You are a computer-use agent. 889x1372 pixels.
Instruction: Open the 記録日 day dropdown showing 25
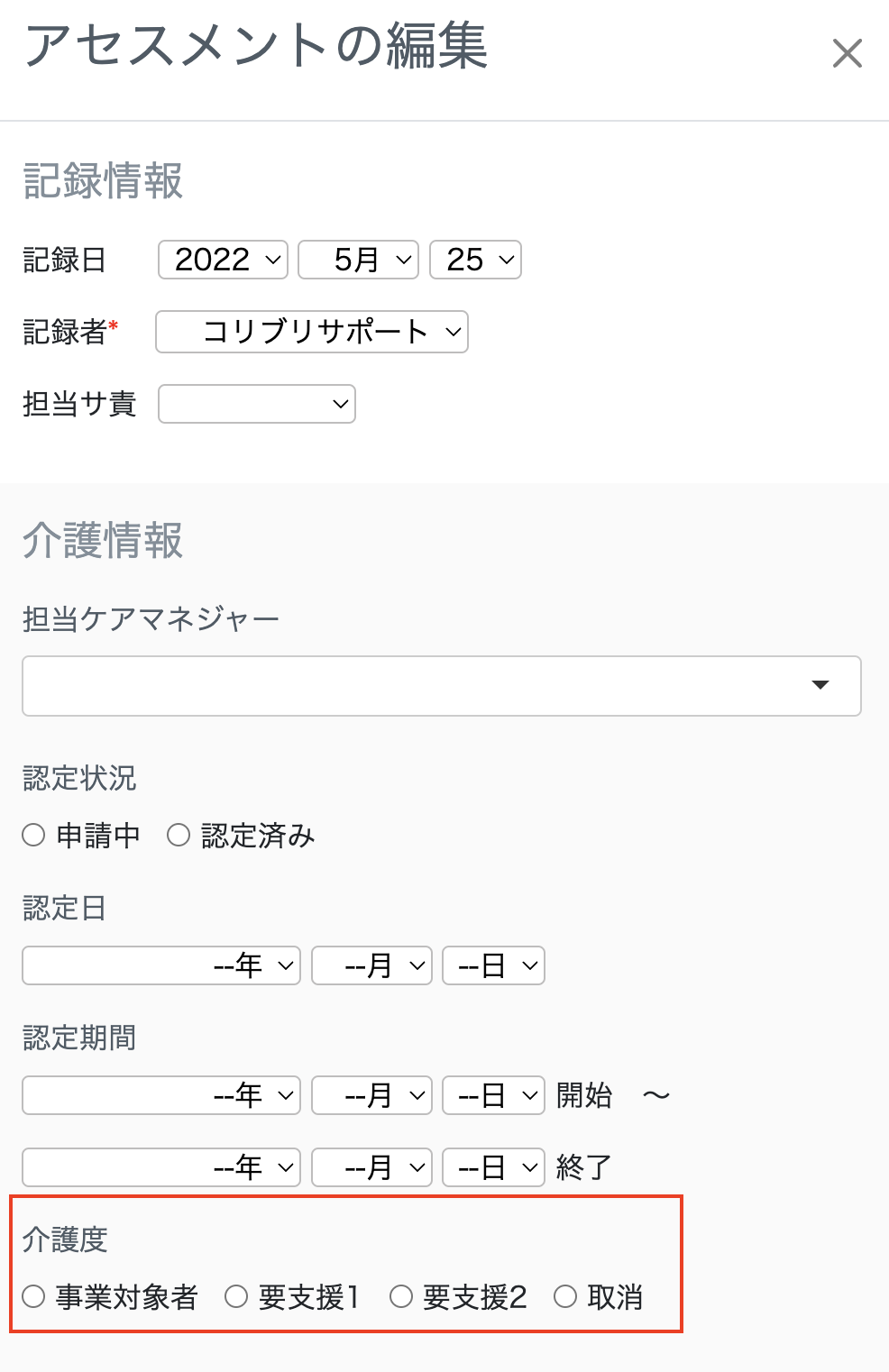[475, 260]
